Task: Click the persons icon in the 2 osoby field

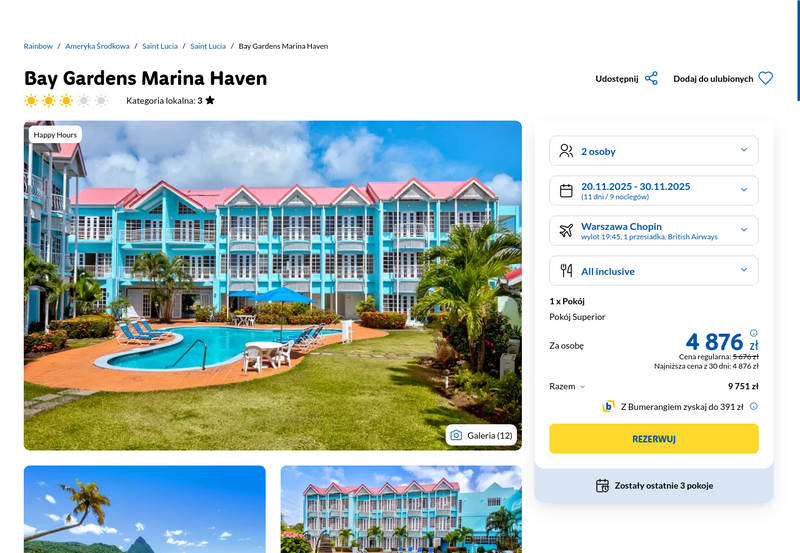Action: (x=566, y=150)
